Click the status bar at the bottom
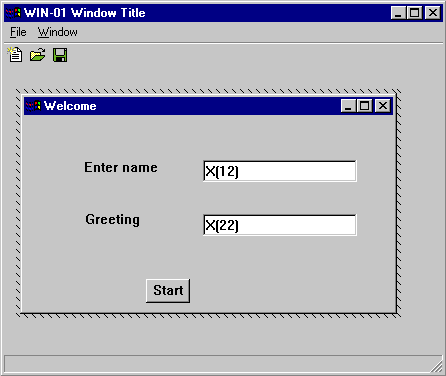The image size is (446, 376). 223,364
